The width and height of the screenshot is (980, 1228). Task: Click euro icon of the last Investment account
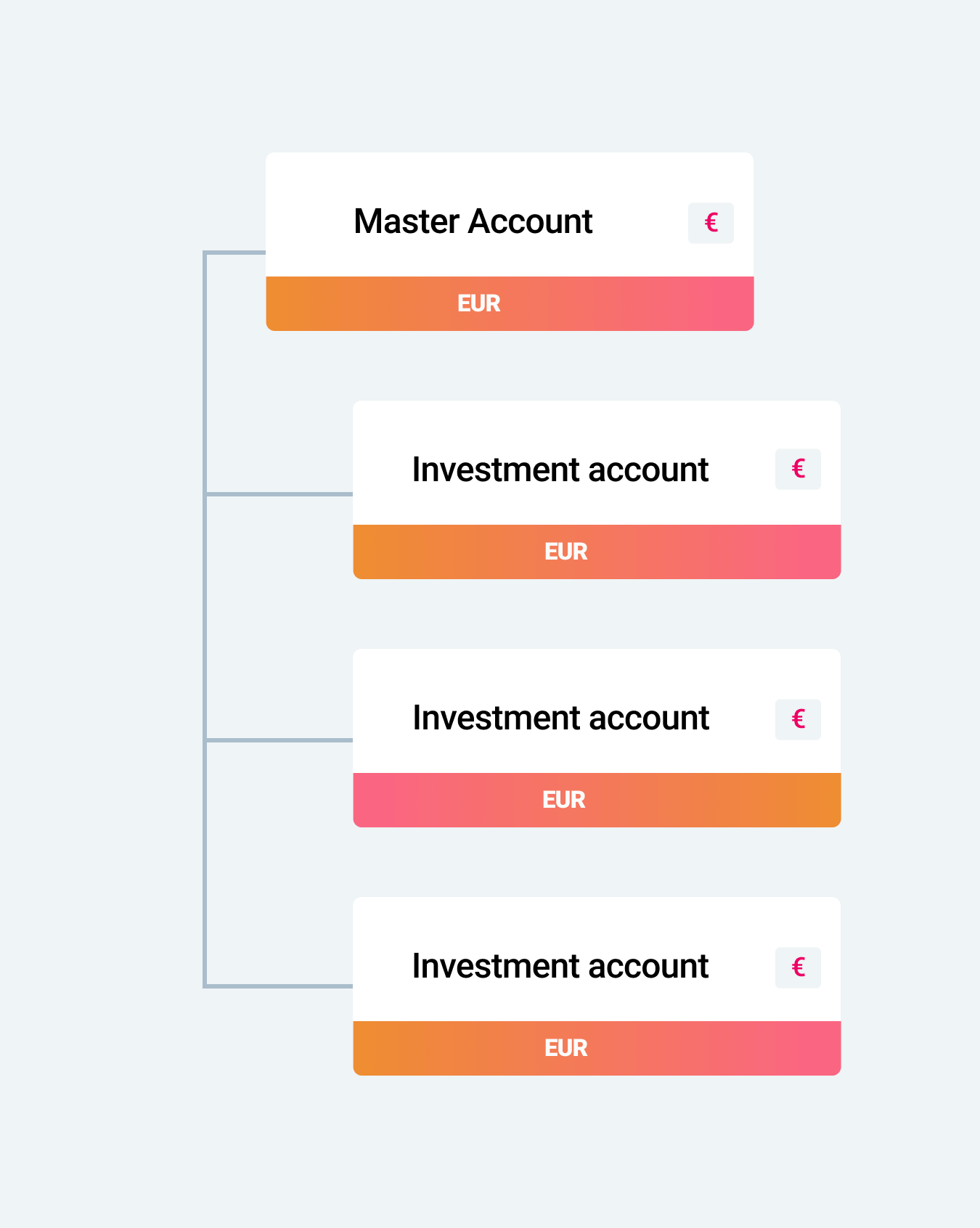(x=798, y=967)
